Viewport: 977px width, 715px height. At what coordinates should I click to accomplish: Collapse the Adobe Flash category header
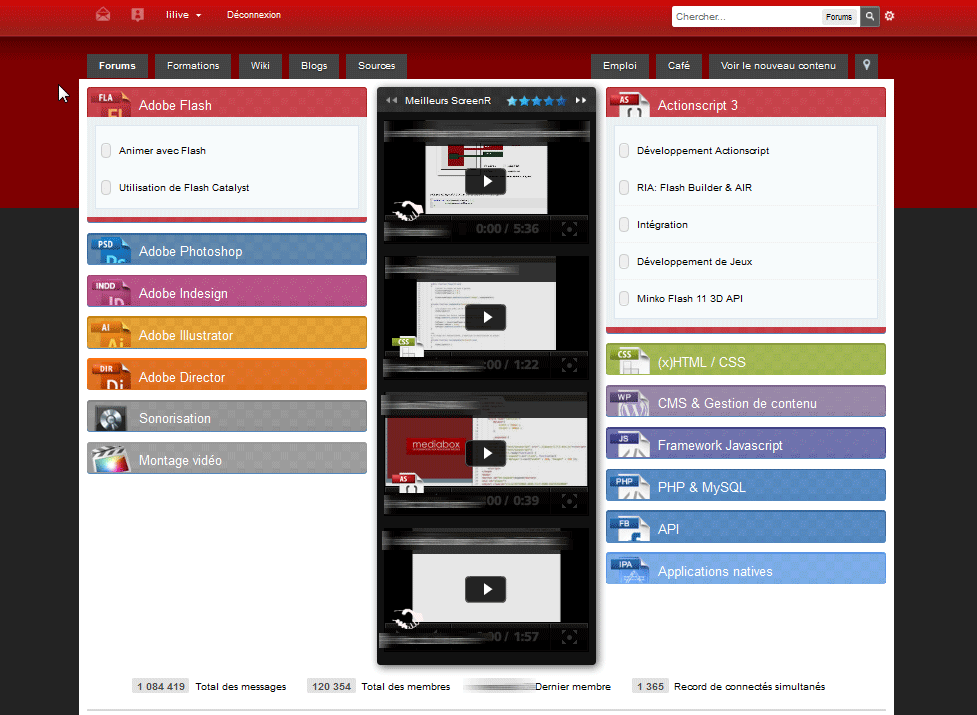[x=227, y=103]
